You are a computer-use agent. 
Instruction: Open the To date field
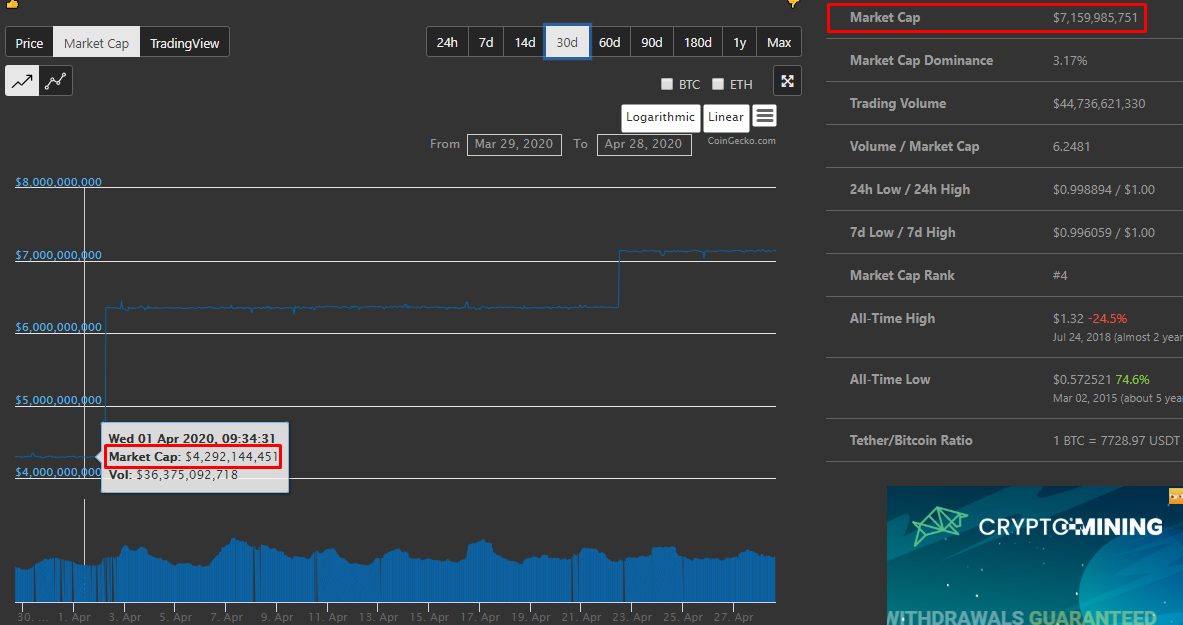(x=644, y=144)
